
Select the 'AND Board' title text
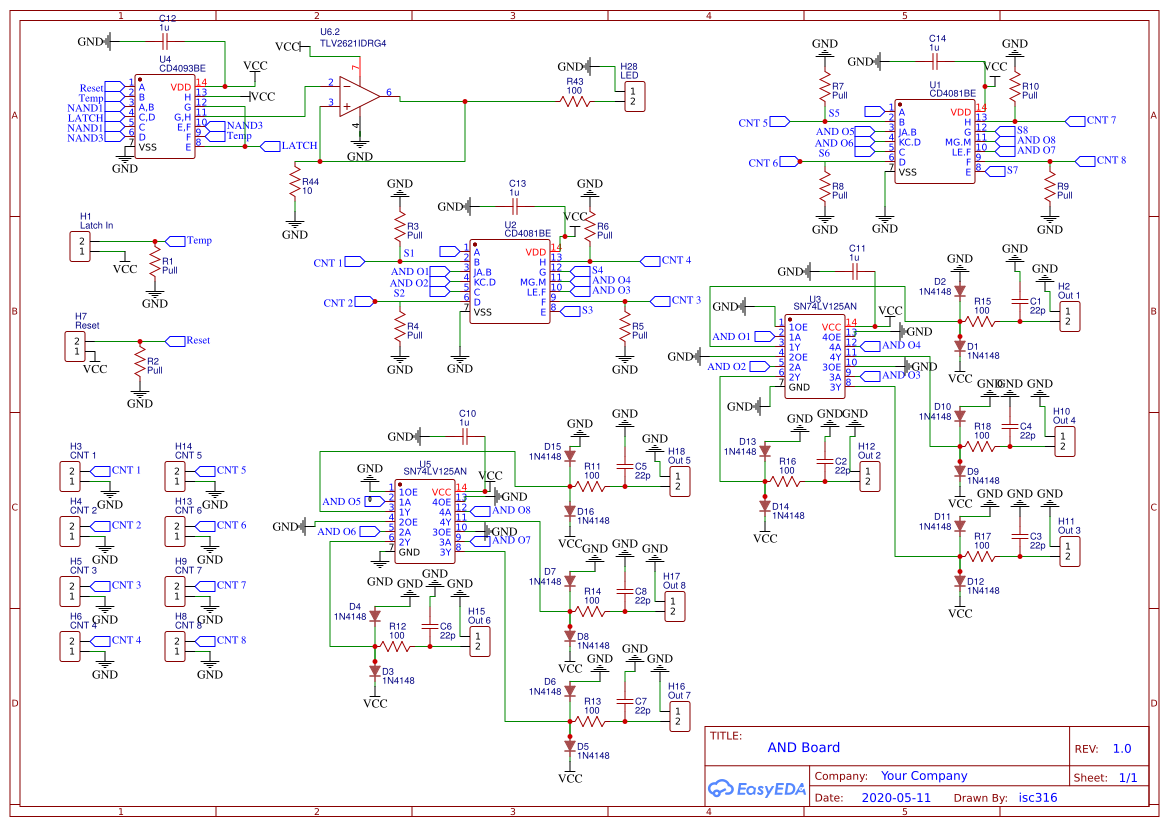803,747
